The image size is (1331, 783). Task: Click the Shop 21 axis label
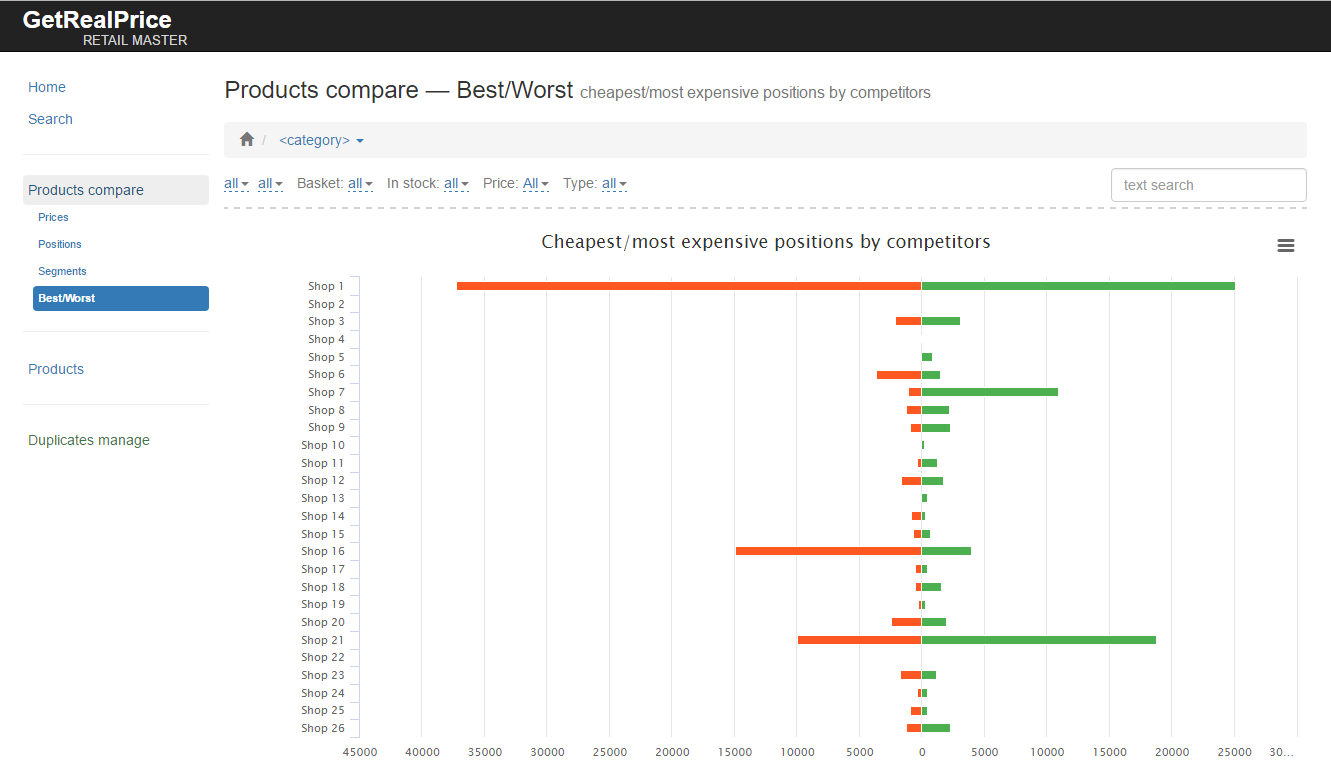pos(323,640)
